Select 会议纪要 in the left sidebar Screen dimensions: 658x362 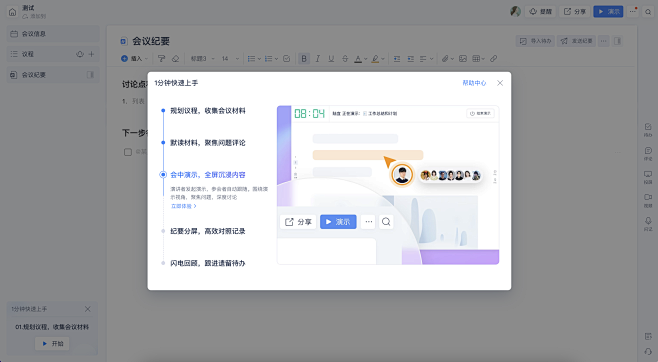(x=53, y=75)
